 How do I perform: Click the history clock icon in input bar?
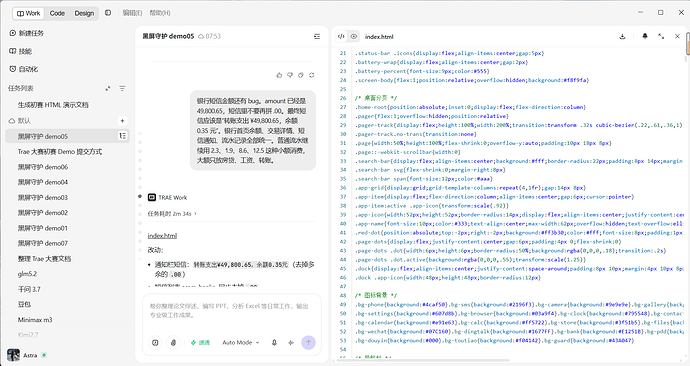pyautogui.click(x=155, y=342)
